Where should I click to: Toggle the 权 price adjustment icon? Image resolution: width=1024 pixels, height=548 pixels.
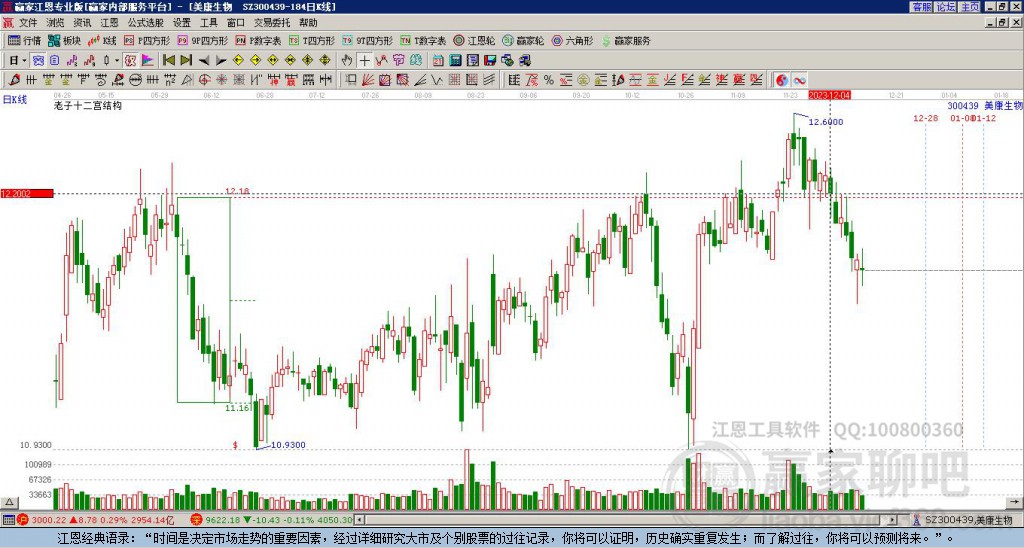[x=130, y=61]
